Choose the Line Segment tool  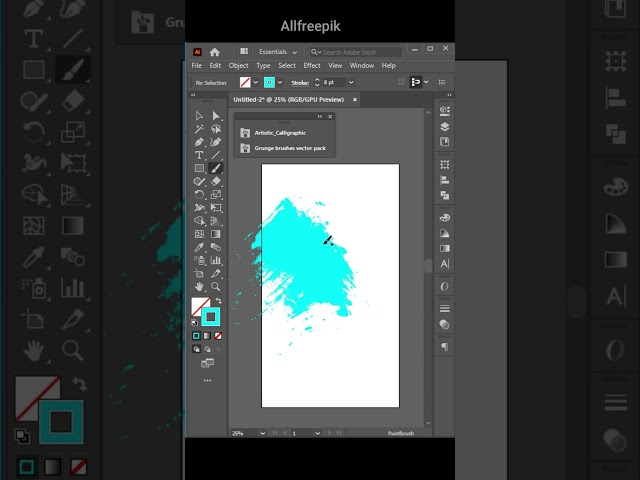coord(216,155)
